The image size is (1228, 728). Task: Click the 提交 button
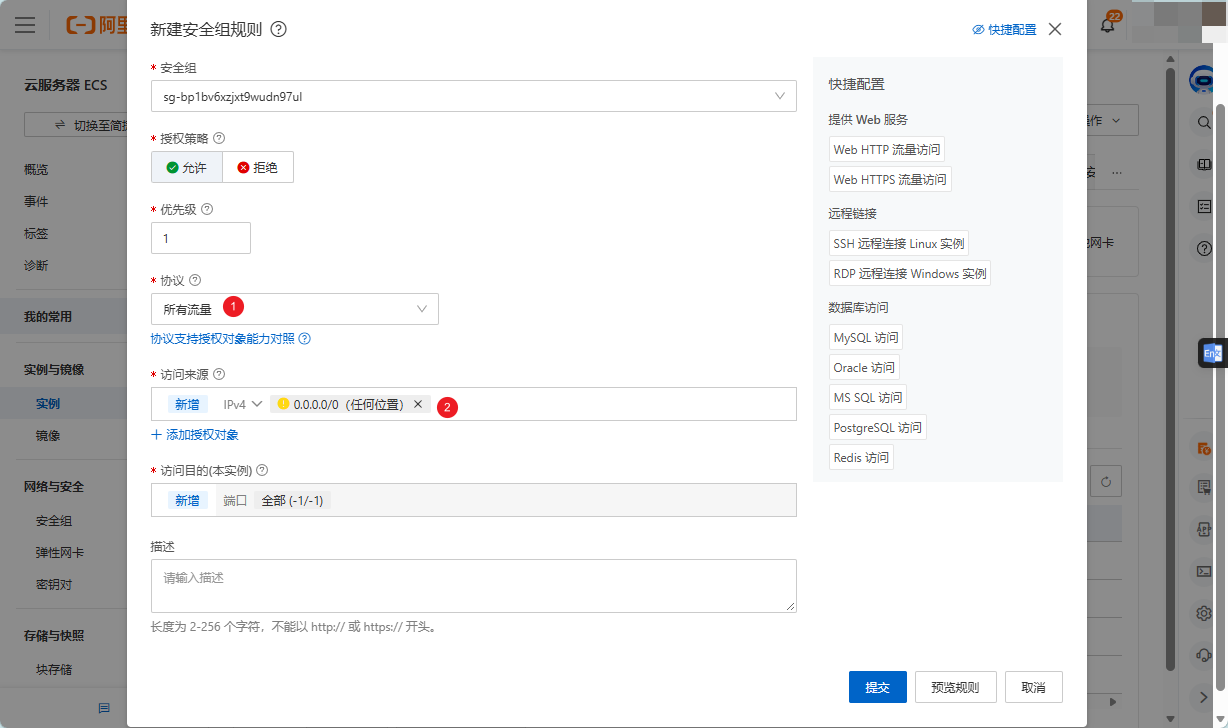pos(877,687)
